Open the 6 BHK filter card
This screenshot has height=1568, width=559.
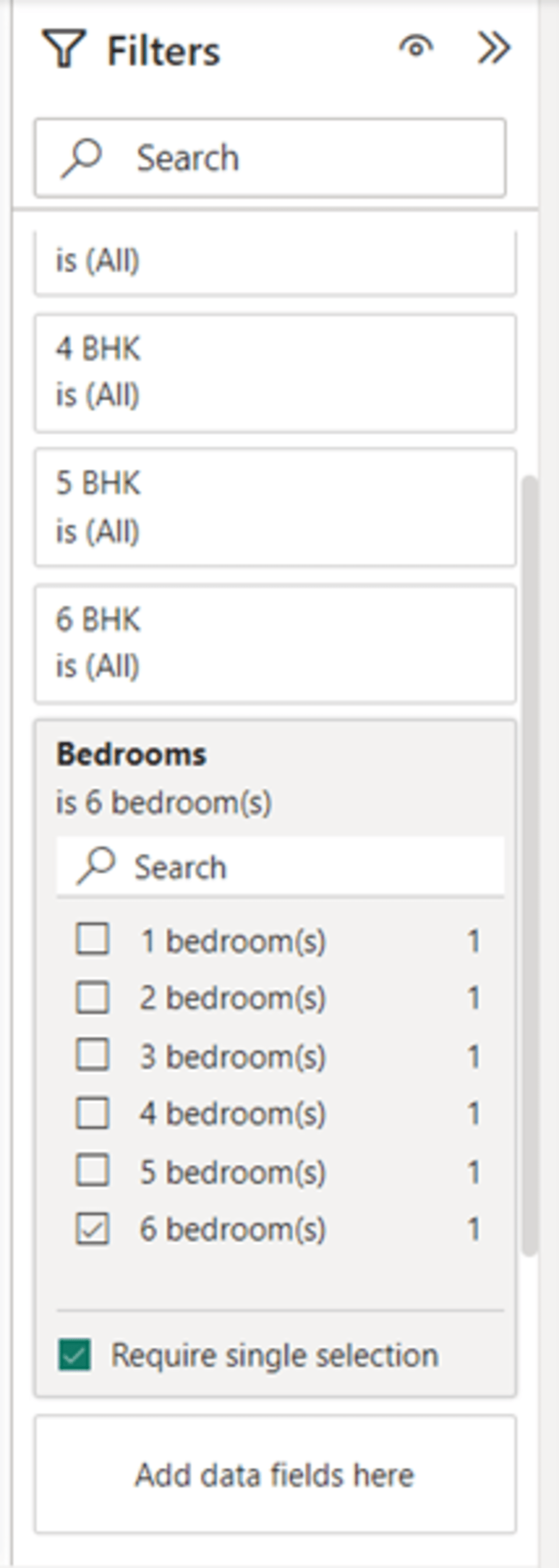275,643
